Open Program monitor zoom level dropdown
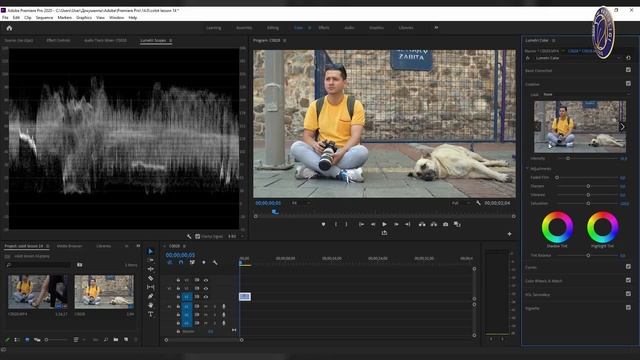Screen dimensions: 640x360 (300, 203)
